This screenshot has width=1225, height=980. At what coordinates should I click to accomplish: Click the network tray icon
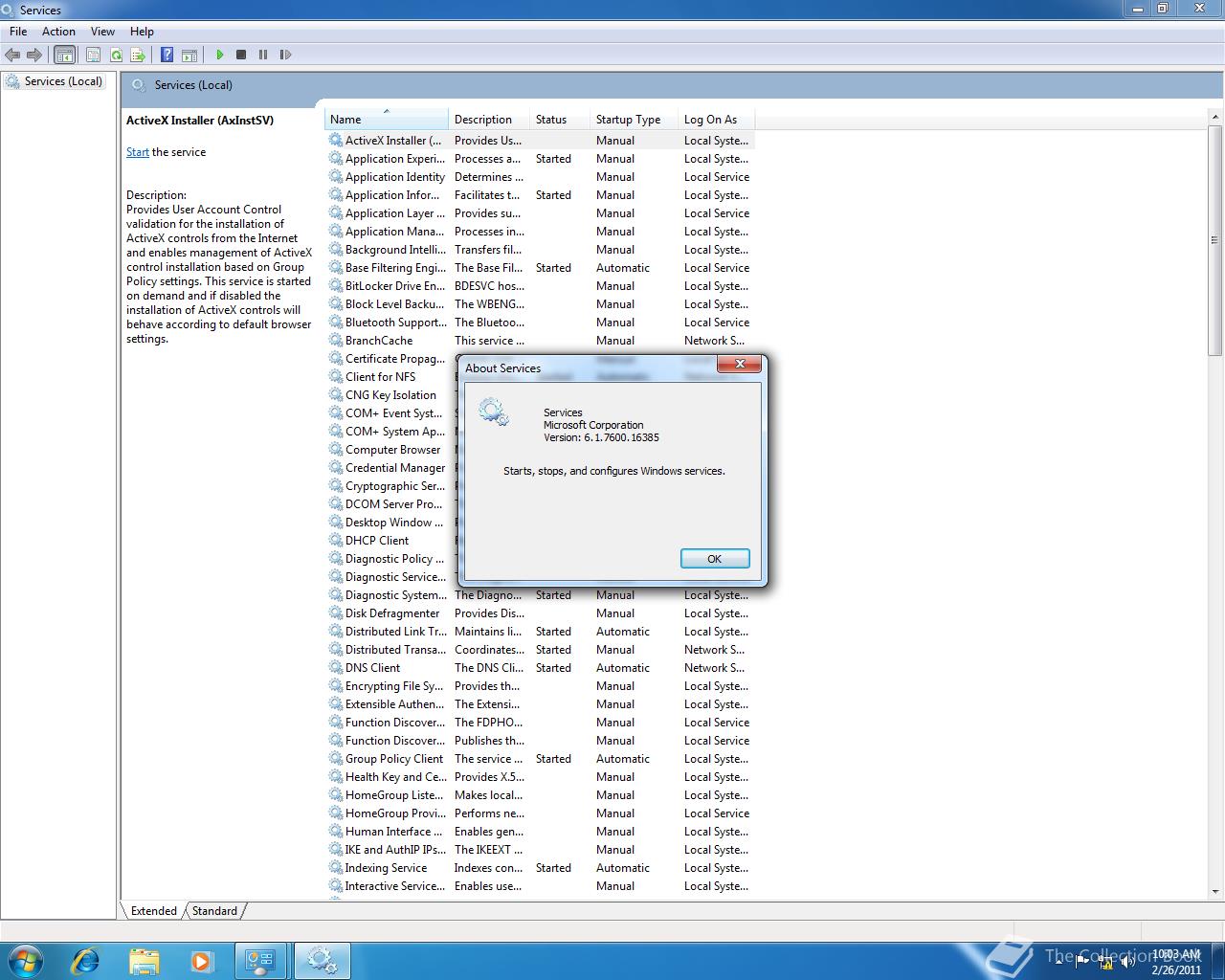click(1106, 961)
